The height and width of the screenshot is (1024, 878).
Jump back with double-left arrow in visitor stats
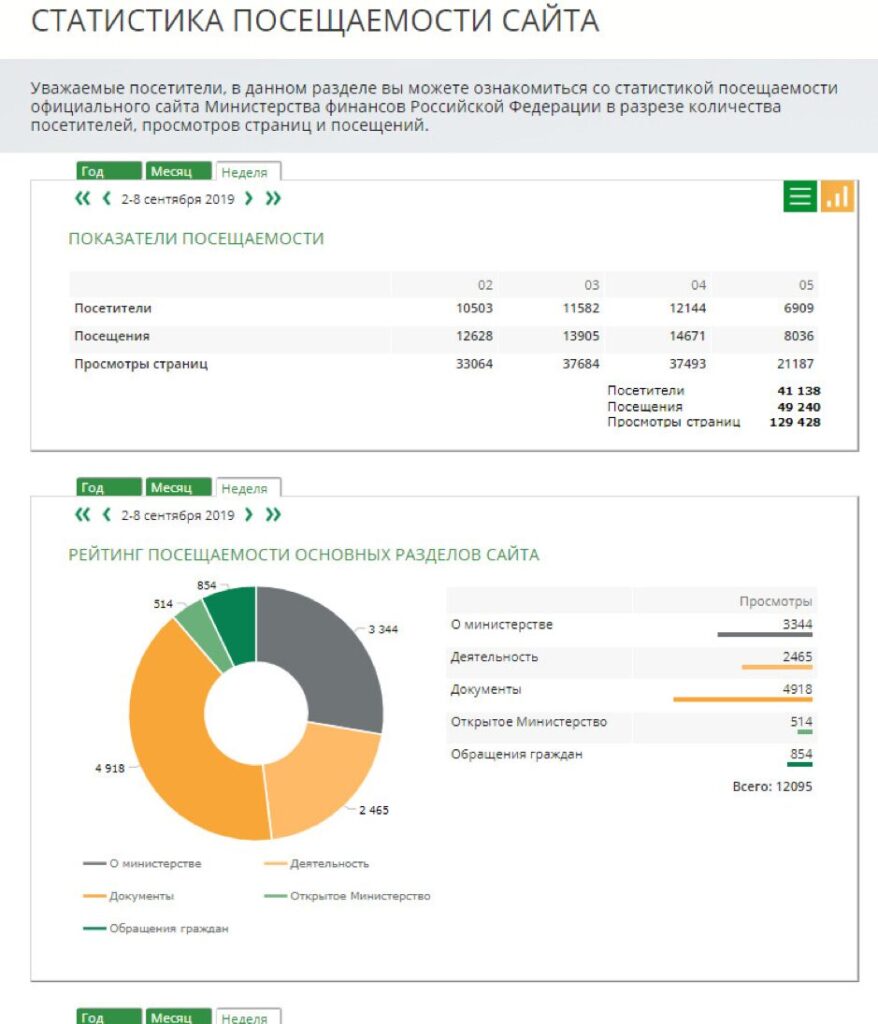pyautogui.click(x=83, y=199)
